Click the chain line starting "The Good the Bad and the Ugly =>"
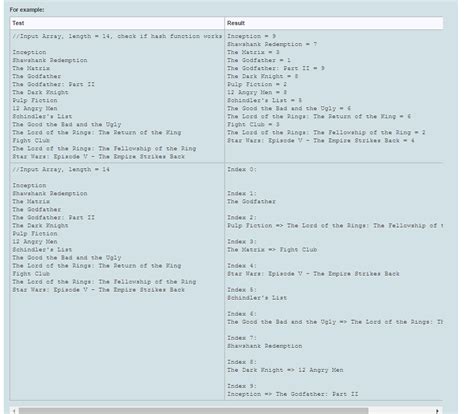 pyautogui.click(x=335, y=322)
